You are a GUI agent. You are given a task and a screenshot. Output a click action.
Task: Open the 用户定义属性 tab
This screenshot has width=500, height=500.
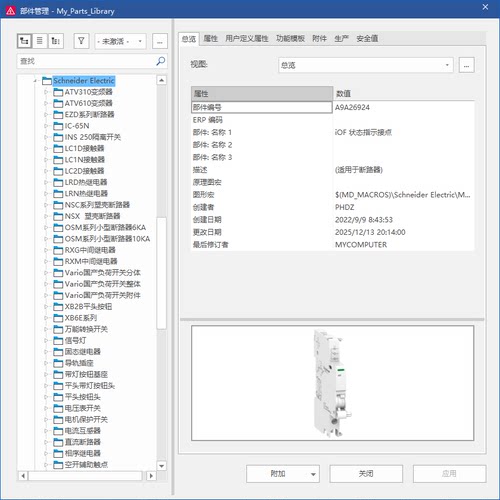(x=247, y=39)
